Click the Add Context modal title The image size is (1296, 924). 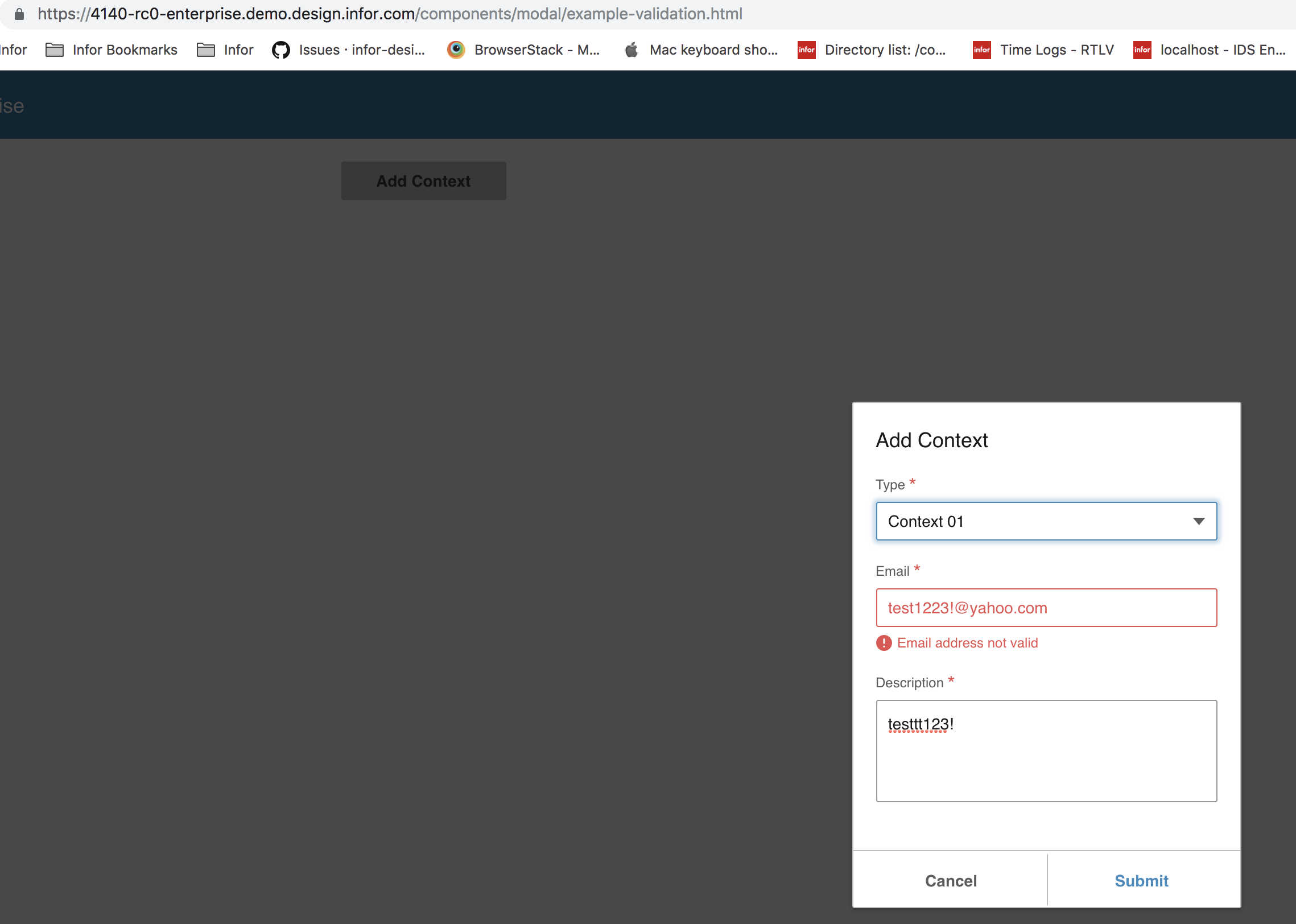[931, 440]
